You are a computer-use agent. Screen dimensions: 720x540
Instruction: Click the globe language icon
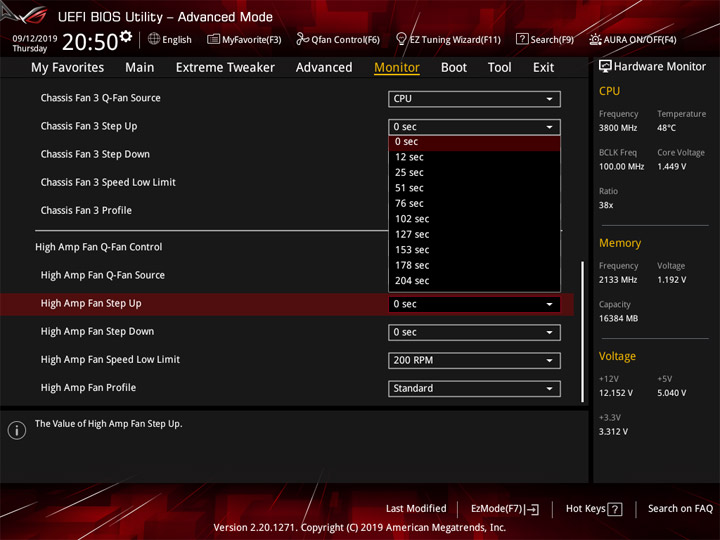(x=154, y=39)
